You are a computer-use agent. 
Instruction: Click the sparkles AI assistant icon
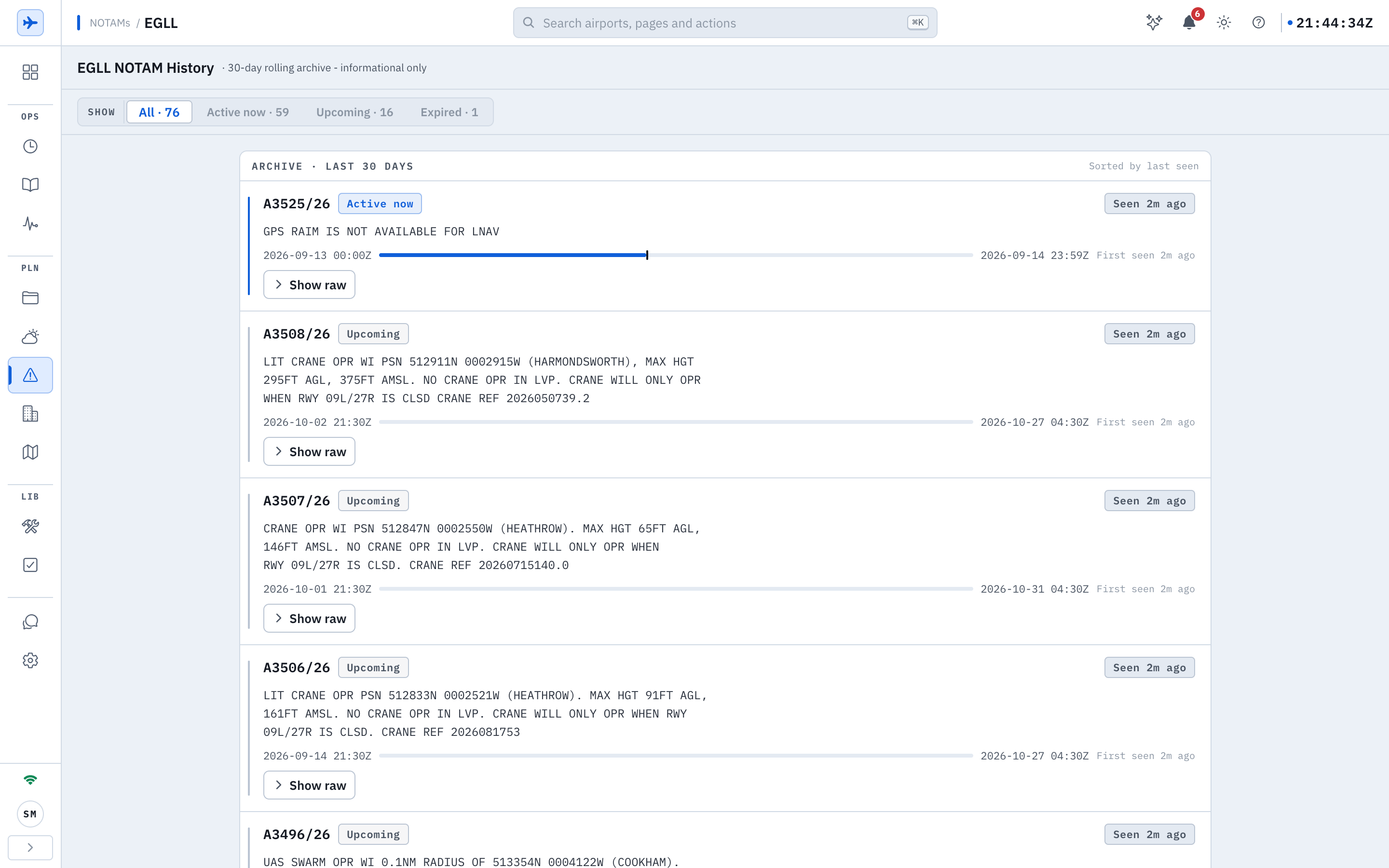tap(1154, 23)
